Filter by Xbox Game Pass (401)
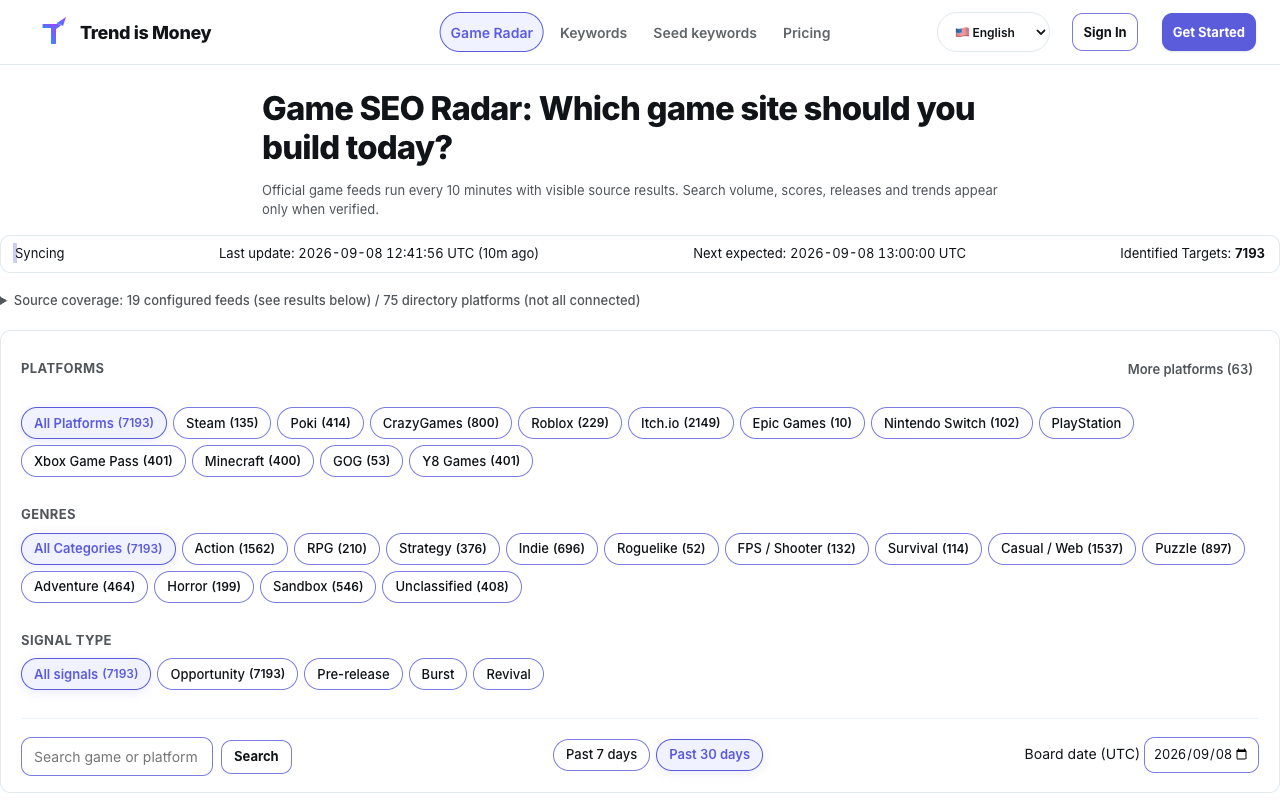The image size is (1280, 800). click(x=103, y=461)
